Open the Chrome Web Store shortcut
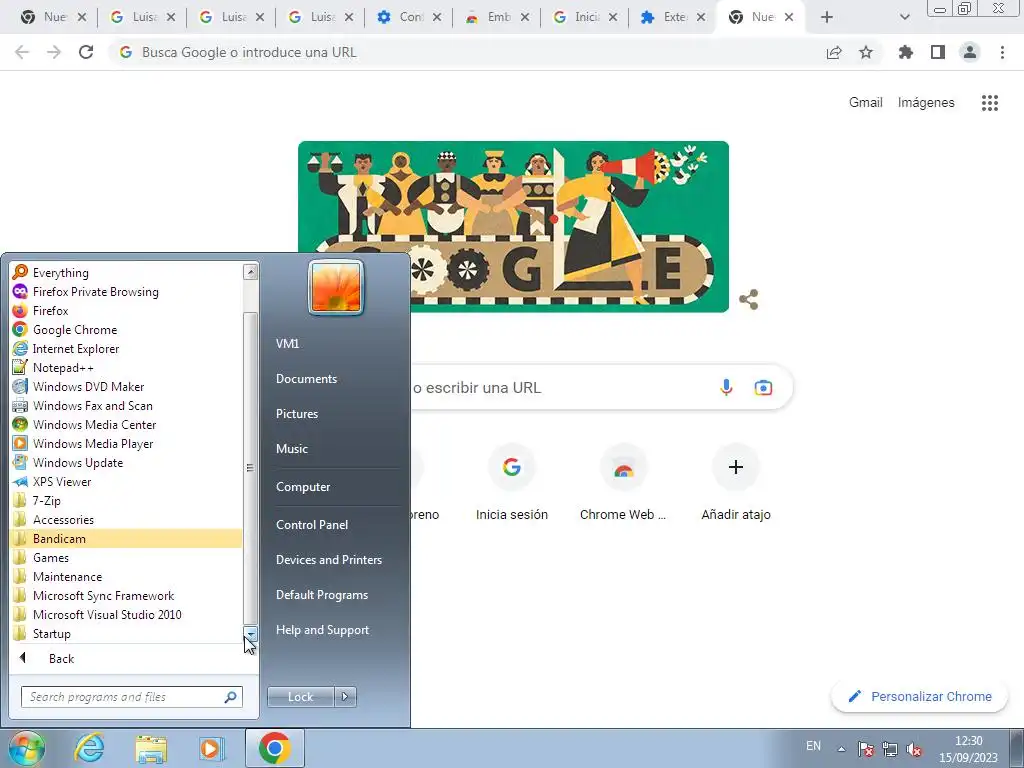This screenshot has height=768, width=1024. pos(623,483)
